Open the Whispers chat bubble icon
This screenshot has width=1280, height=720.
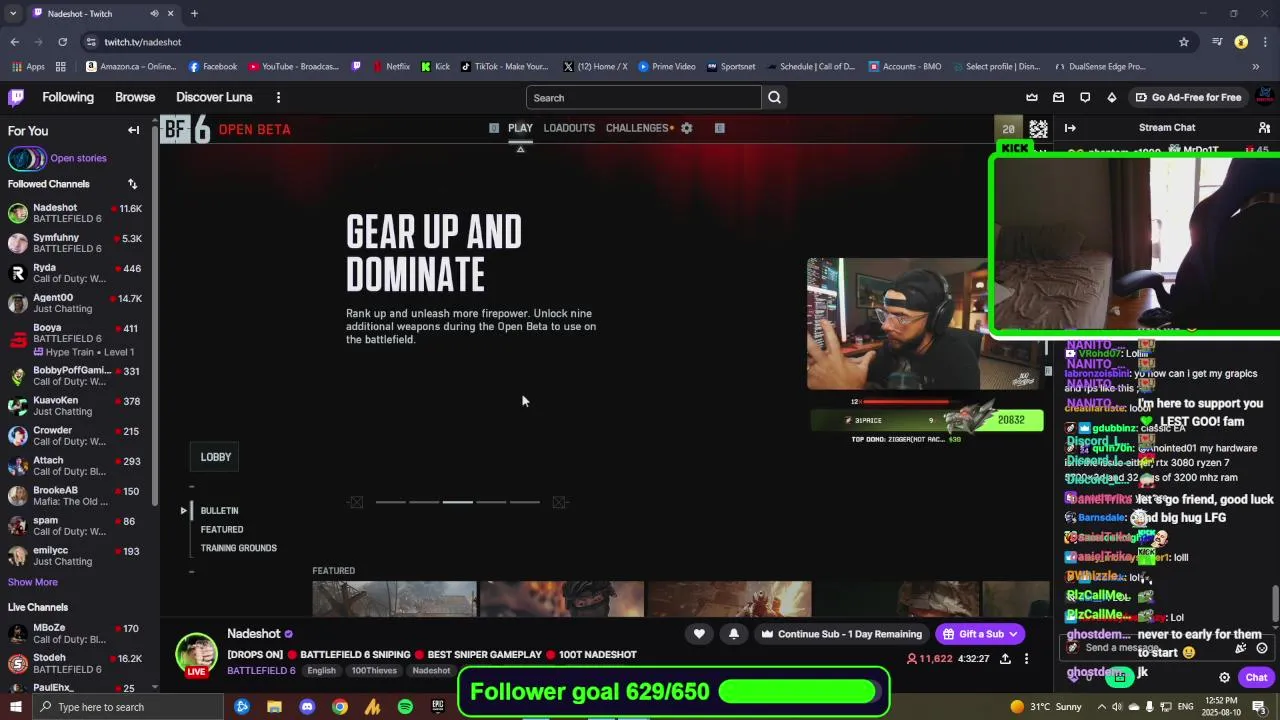point(1085,97)
